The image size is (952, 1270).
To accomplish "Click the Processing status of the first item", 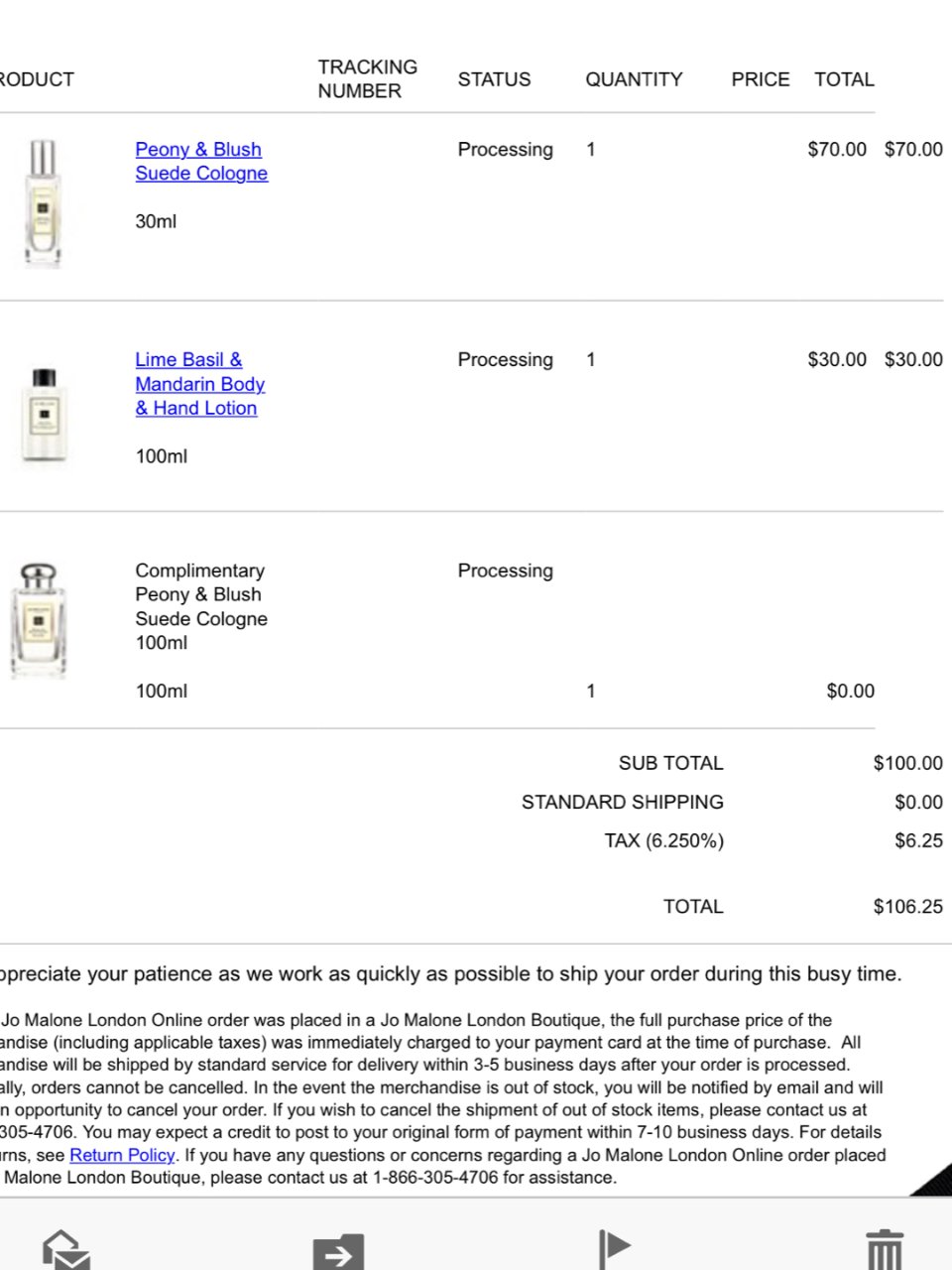I will coord(505,150).
